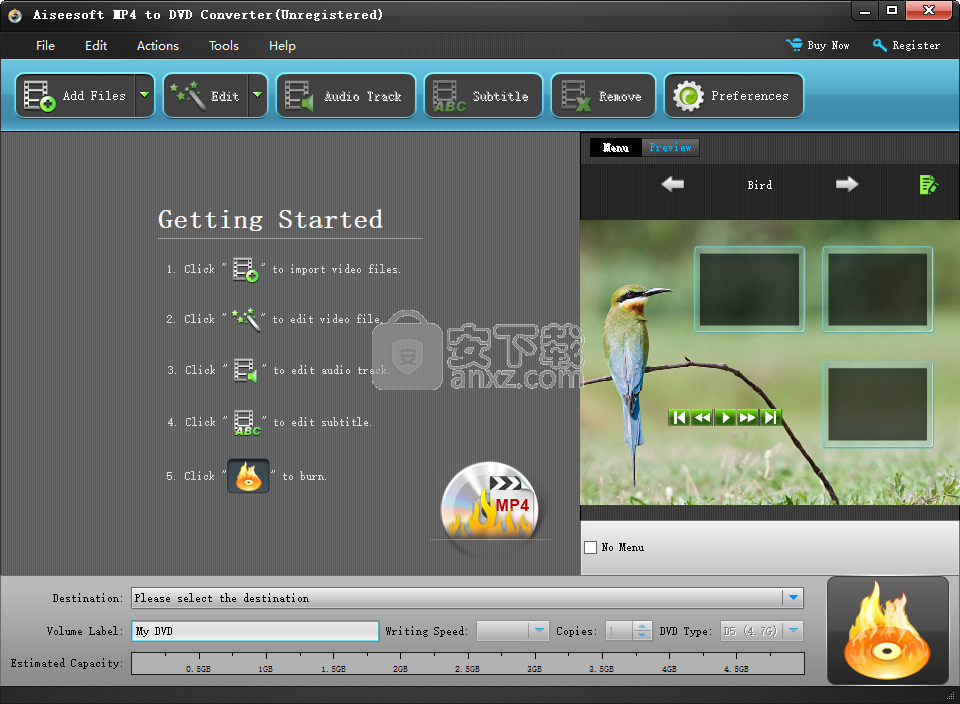Viewport: 960px width, 704px height.
Task: Click the Add Files toolbar button
Action: coord(75,95)
